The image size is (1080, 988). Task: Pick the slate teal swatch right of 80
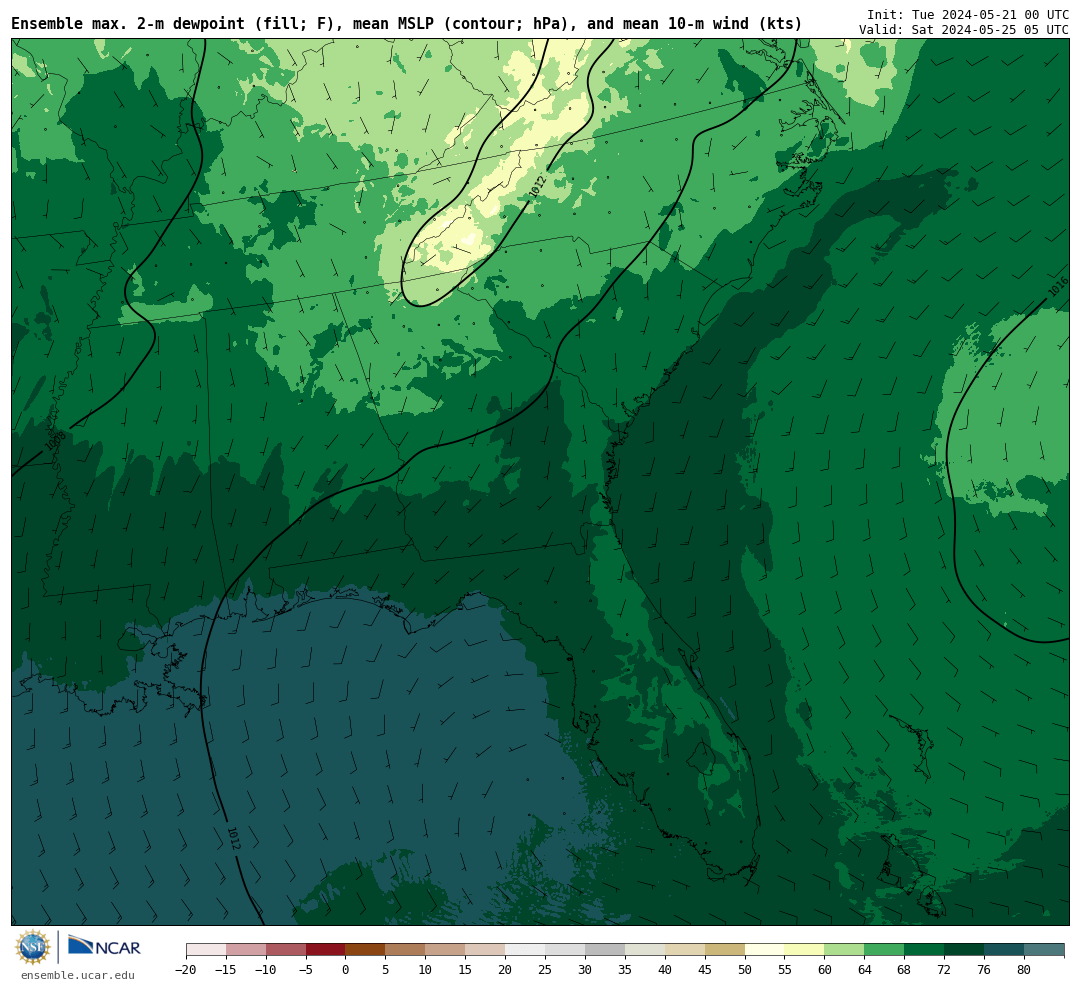(1045, 950)
